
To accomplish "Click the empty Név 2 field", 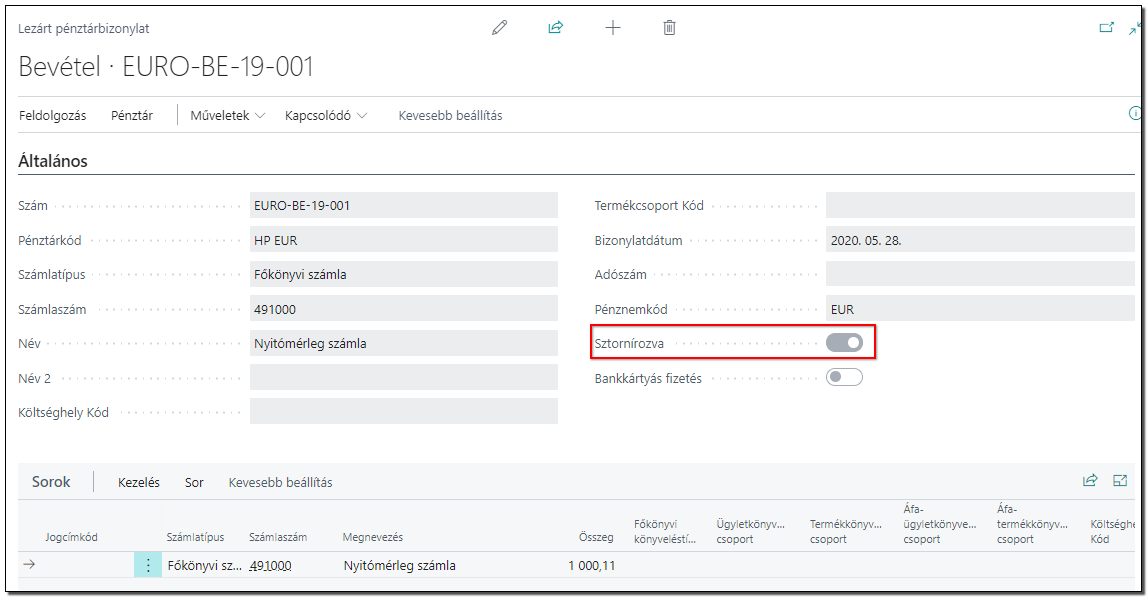I will tap(403, 378).
